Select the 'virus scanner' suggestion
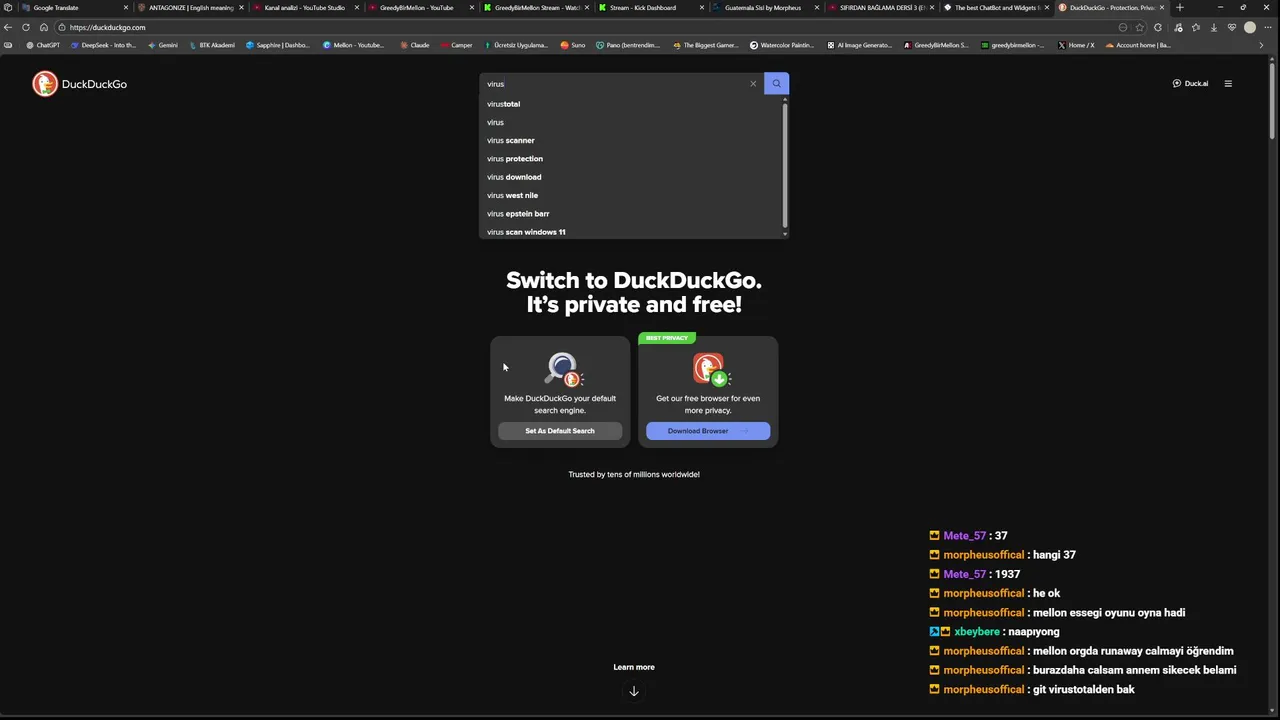 [632, 140]
